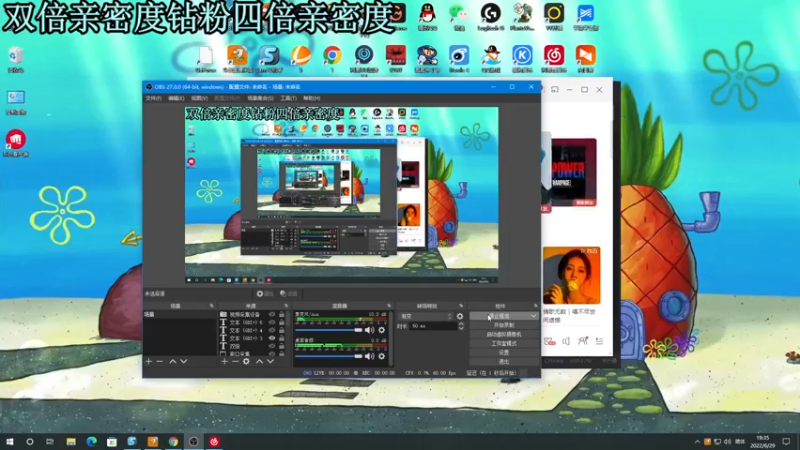This screenshot has width=800, height=450.
Task: Toggle visibility of 视频采集设备 source
Action: [272, 315]
